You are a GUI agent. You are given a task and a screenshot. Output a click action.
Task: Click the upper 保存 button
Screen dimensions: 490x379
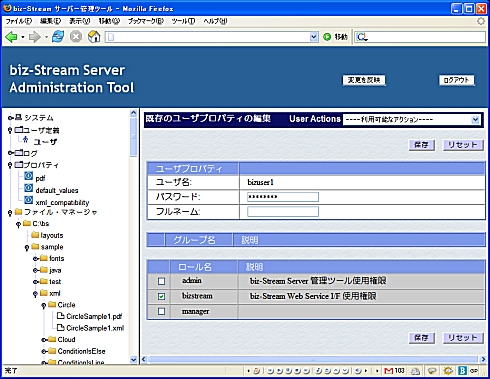422,145
